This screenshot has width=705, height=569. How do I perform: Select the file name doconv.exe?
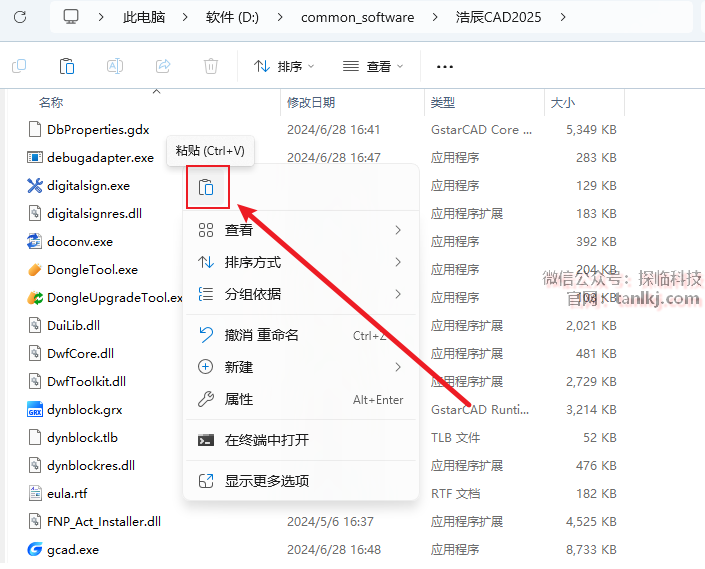(x=80, y=241)
